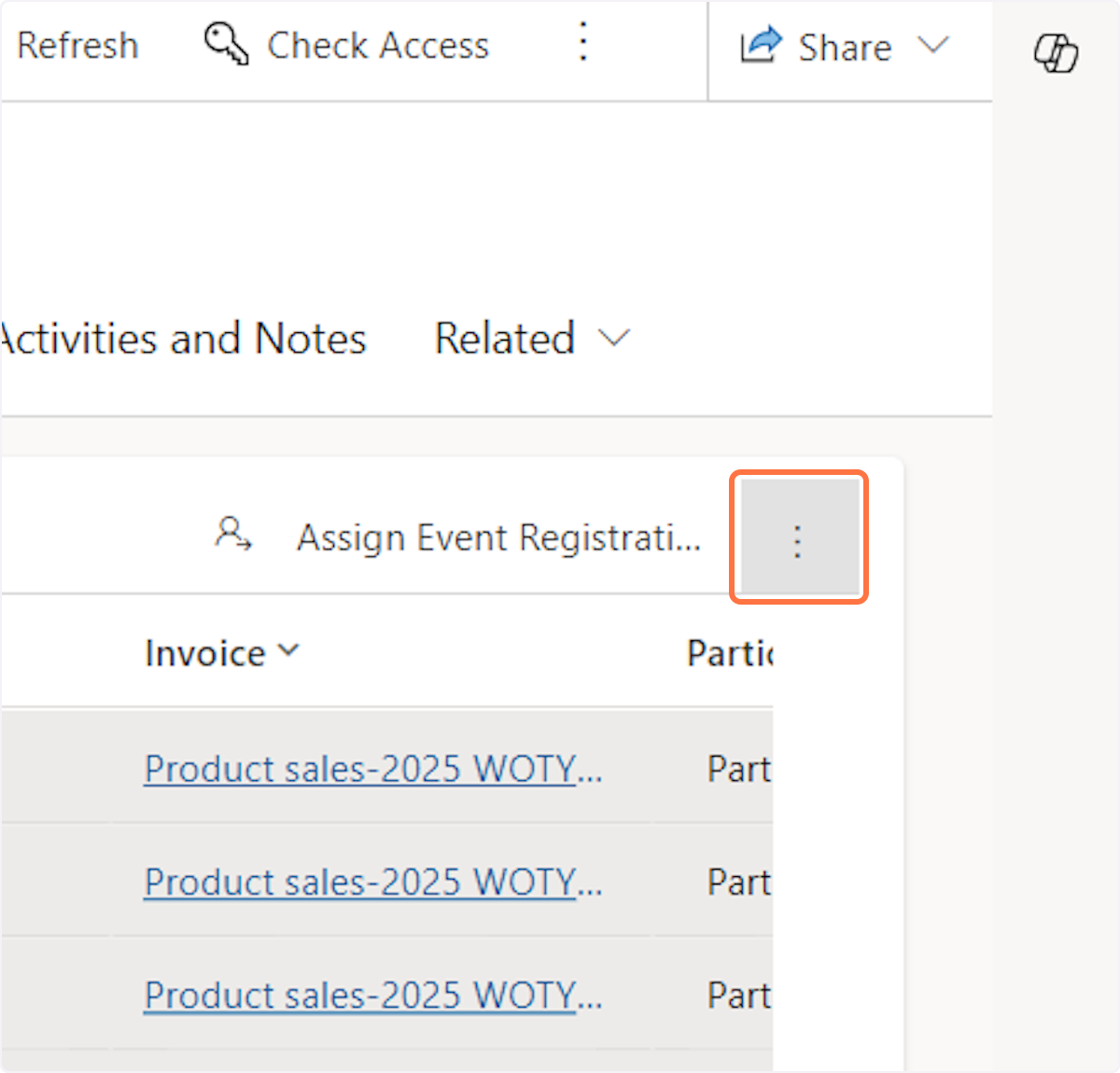Click the Share button label
The width and height of the screenshot is (1120, 1073).
point(844,47)
